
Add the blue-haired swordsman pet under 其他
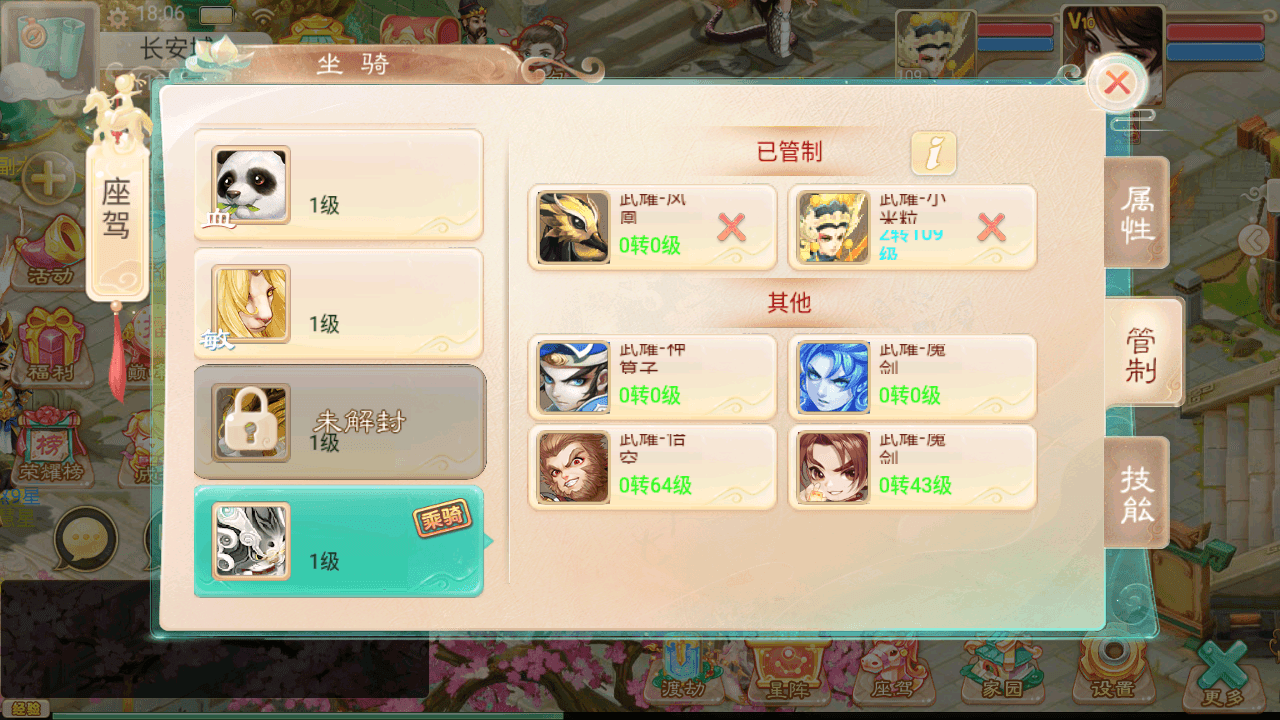click(x=652, y=377)
